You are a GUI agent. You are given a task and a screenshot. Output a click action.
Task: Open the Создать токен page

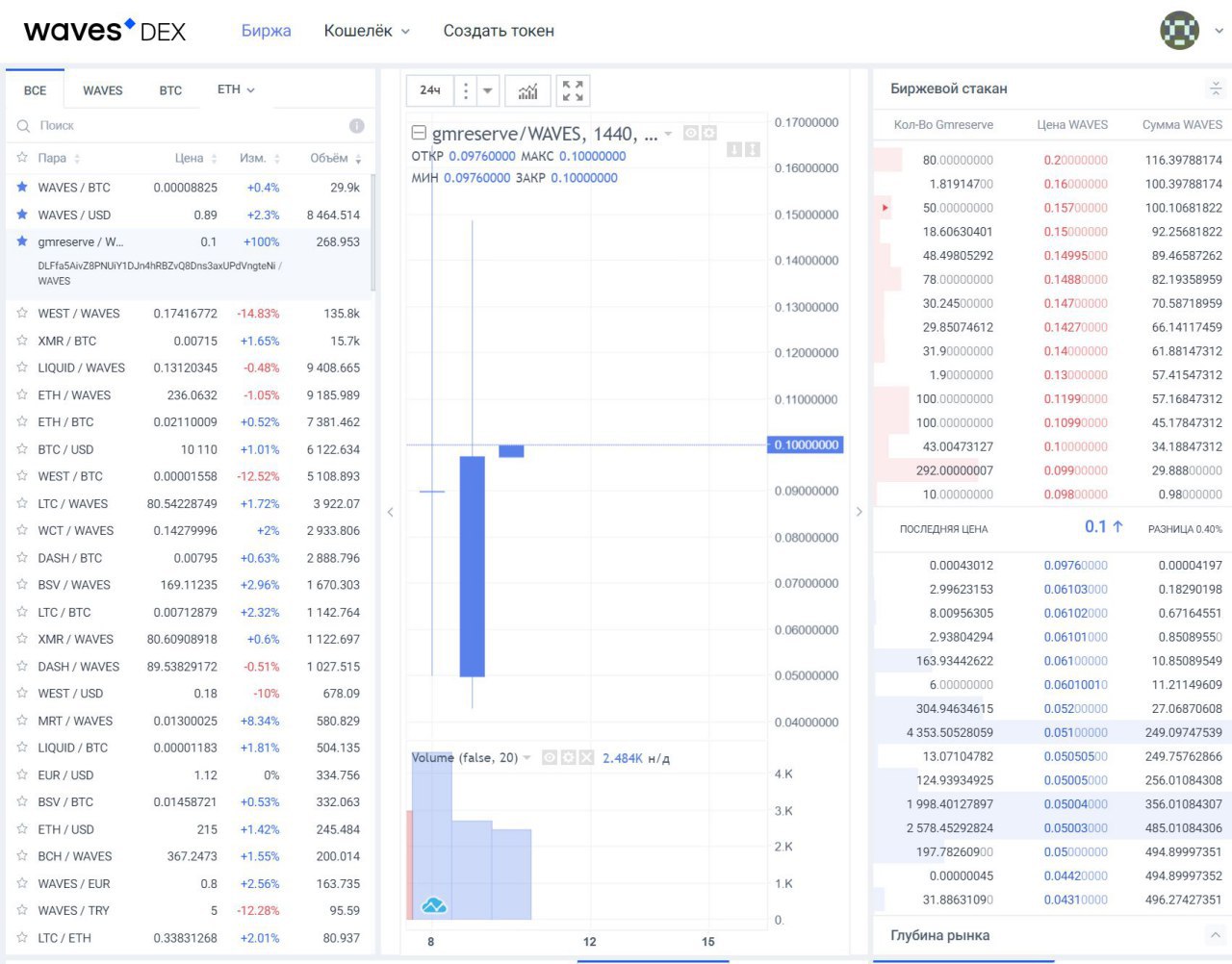[499, 31]
